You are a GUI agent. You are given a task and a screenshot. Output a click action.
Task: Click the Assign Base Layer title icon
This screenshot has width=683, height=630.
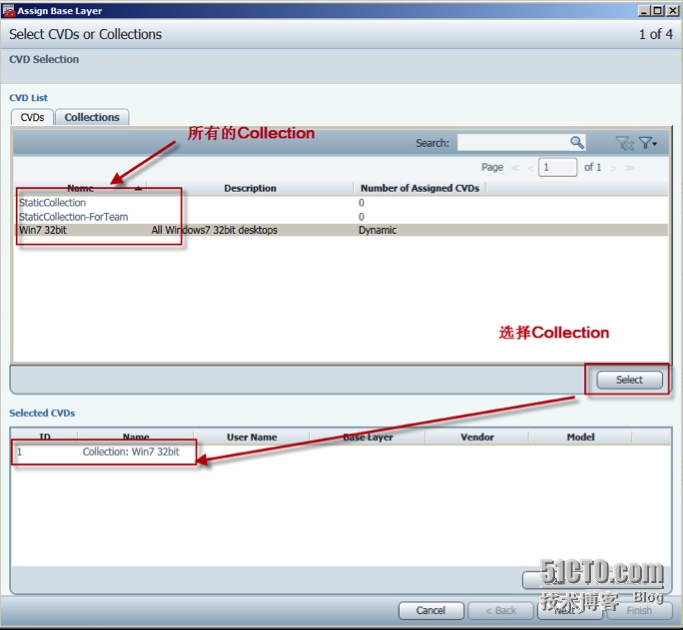click(x=9, y=10)
